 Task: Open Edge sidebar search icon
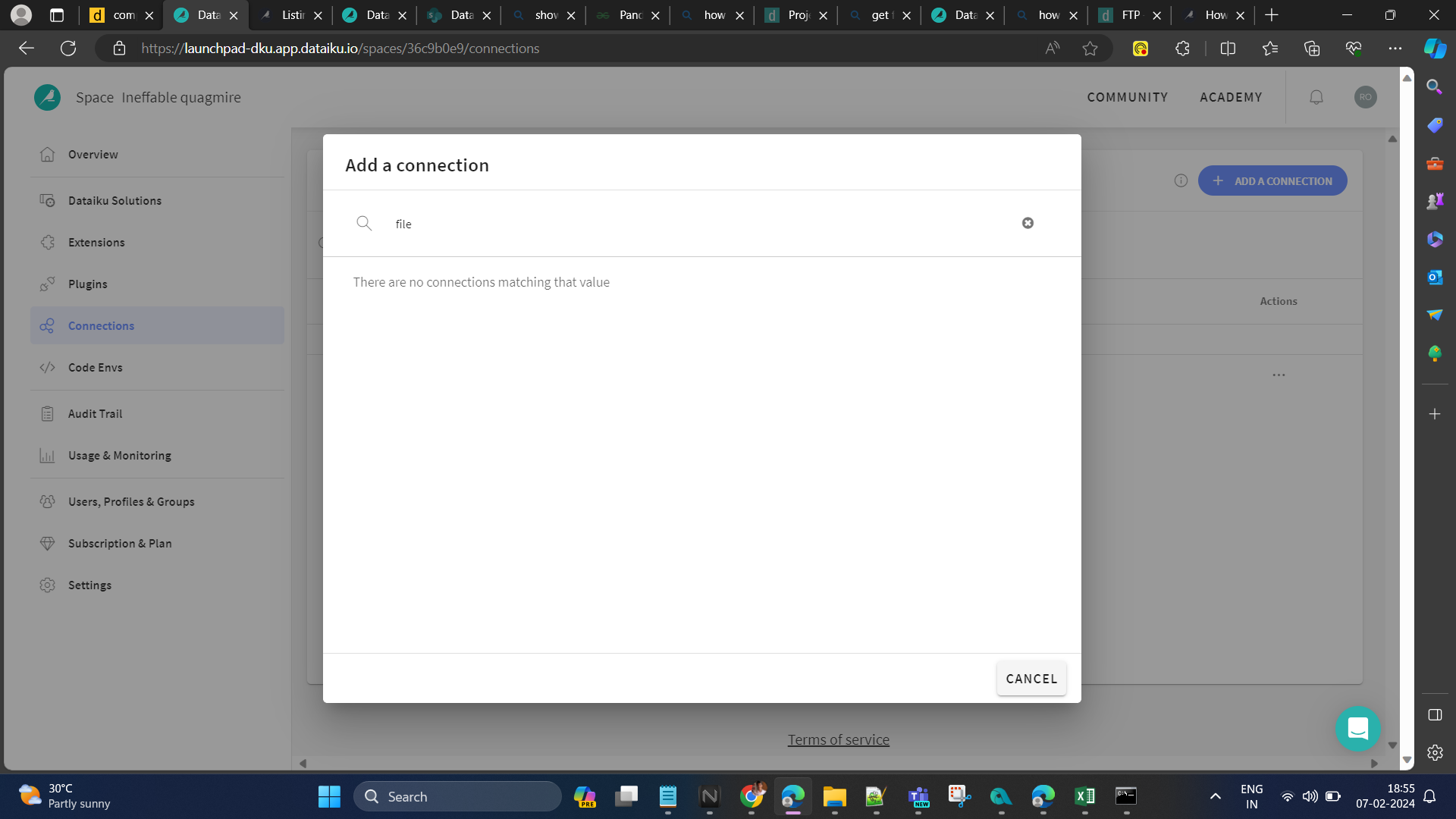1434,87
